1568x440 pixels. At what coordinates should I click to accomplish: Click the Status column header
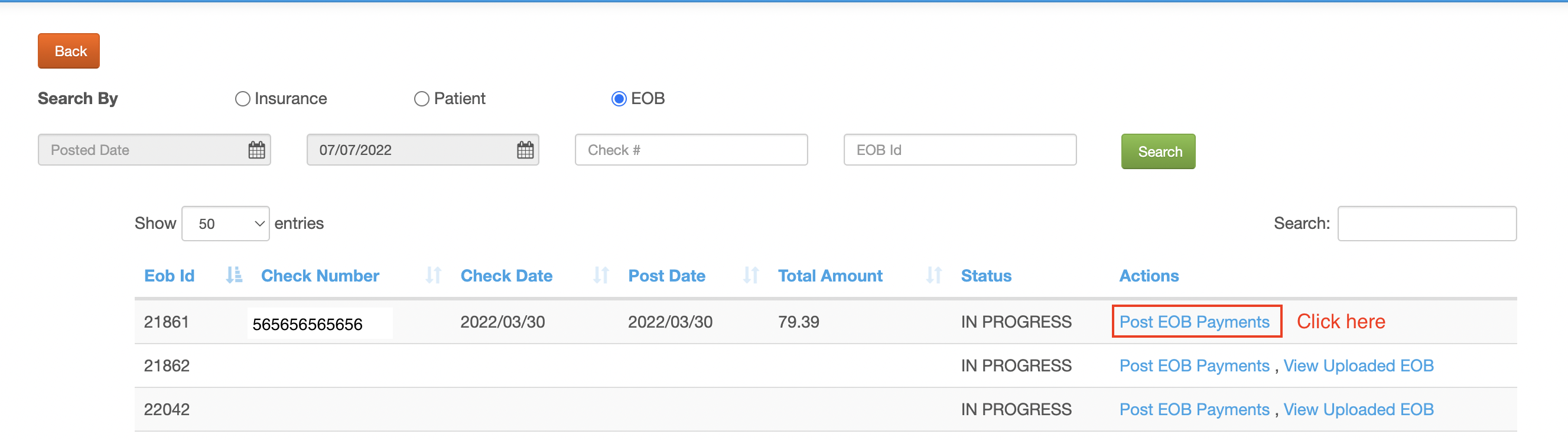pyautogui.click(x=986, y=276)
